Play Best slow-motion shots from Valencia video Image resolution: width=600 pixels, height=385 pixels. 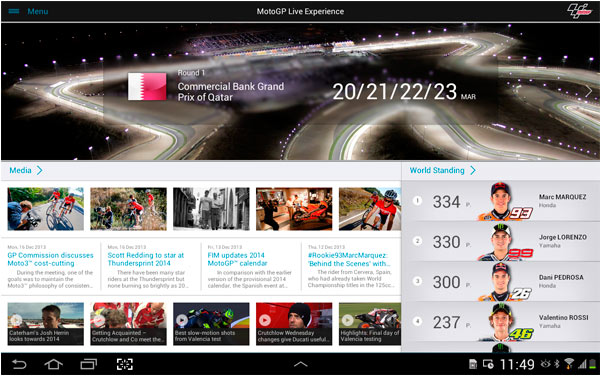coord(211,324)
